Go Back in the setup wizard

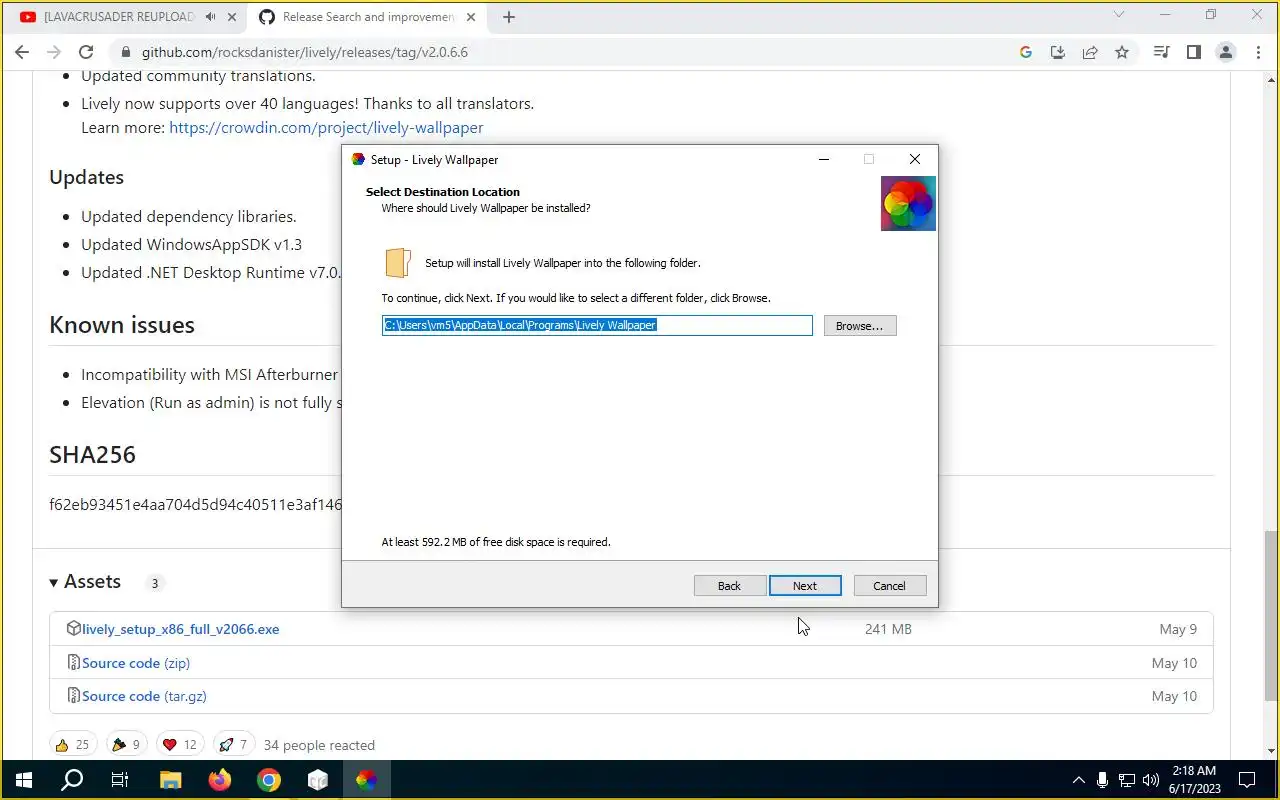click(x=729, y=586)
